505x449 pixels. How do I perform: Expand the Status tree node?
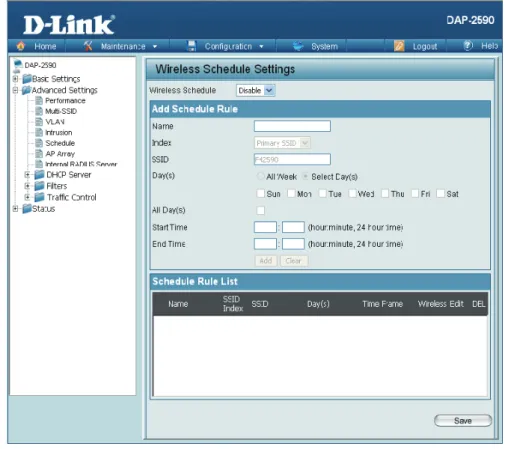(15, 209)
